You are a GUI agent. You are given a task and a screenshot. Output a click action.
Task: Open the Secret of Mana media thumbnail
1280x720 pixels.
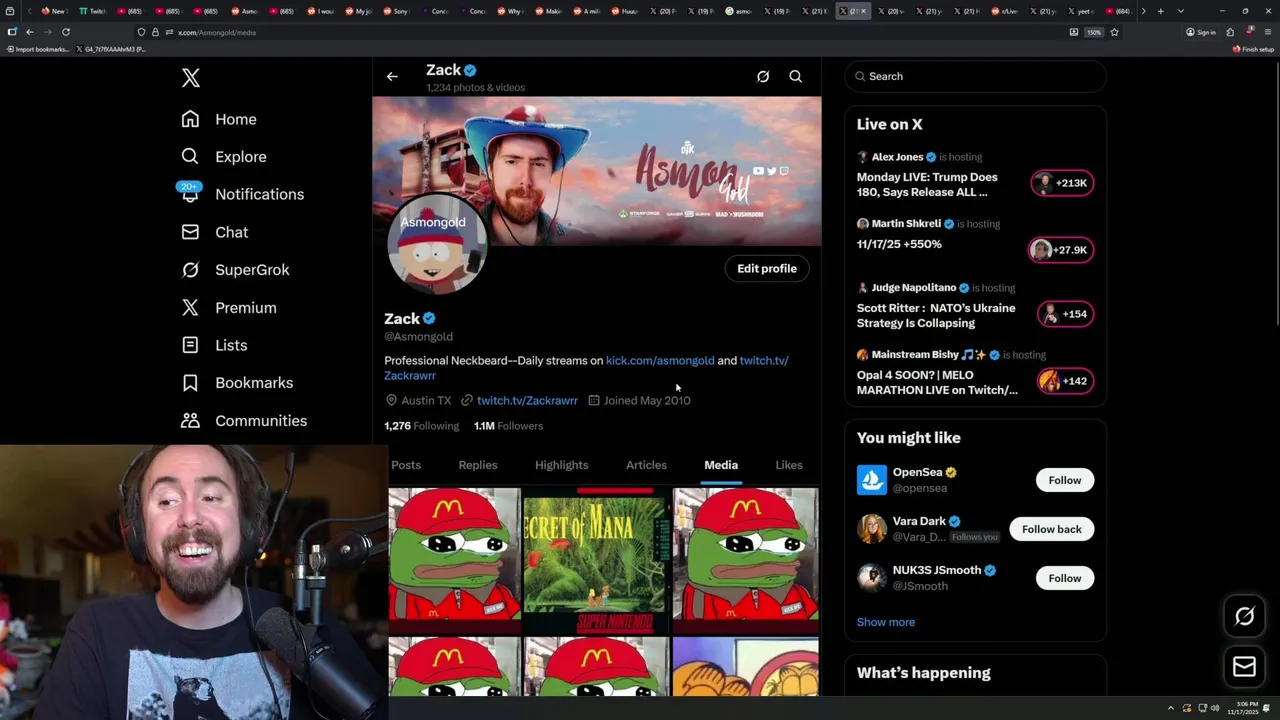coord(596,561)
